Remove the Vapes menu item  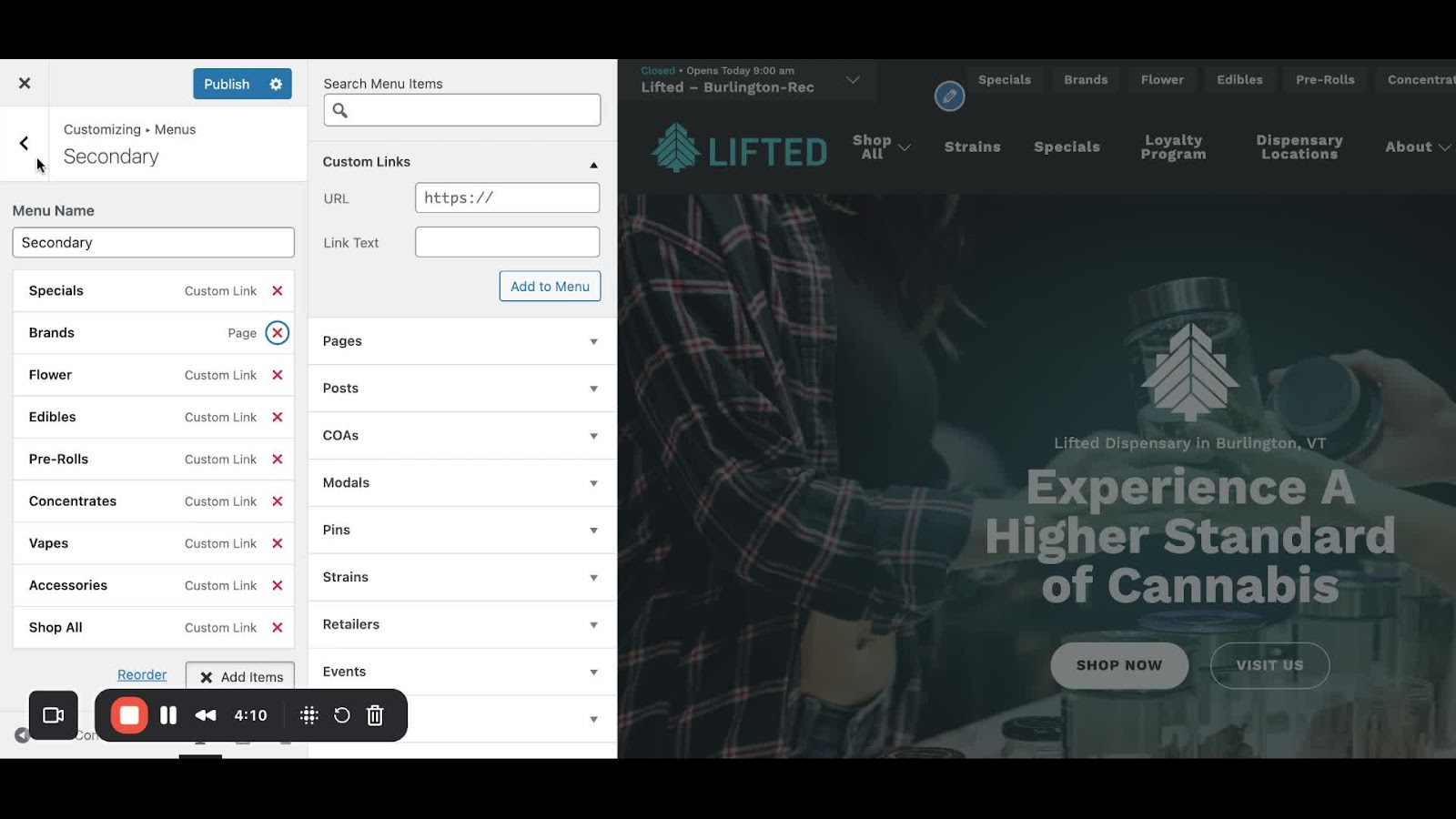[x=278, y=543]
